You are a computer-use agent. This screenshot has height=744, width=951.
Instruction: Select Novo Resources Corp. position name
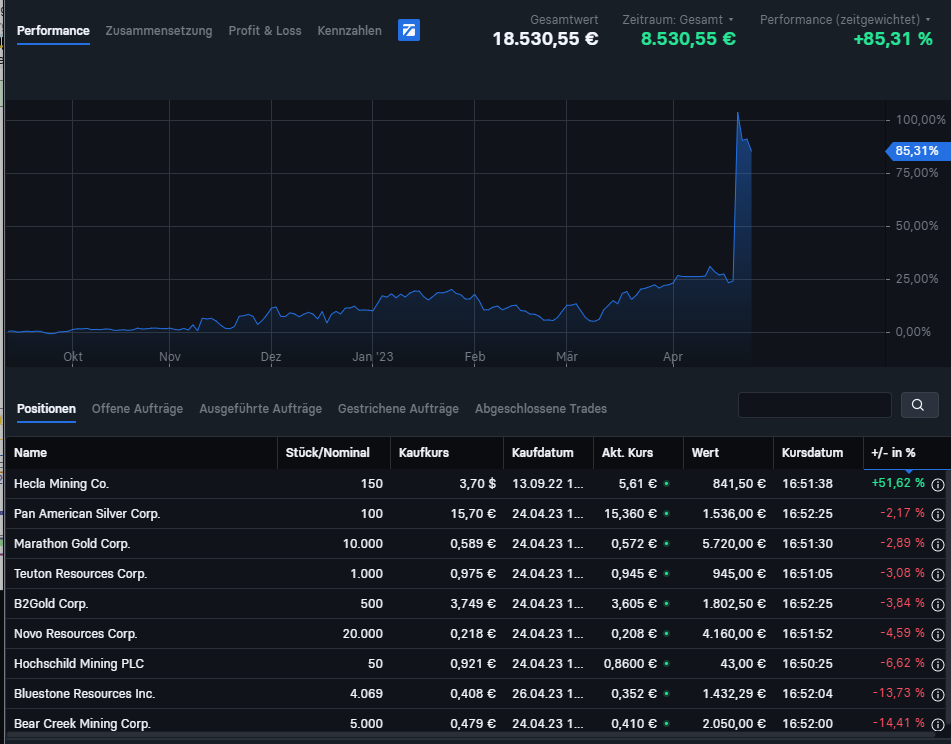(76, 634)
